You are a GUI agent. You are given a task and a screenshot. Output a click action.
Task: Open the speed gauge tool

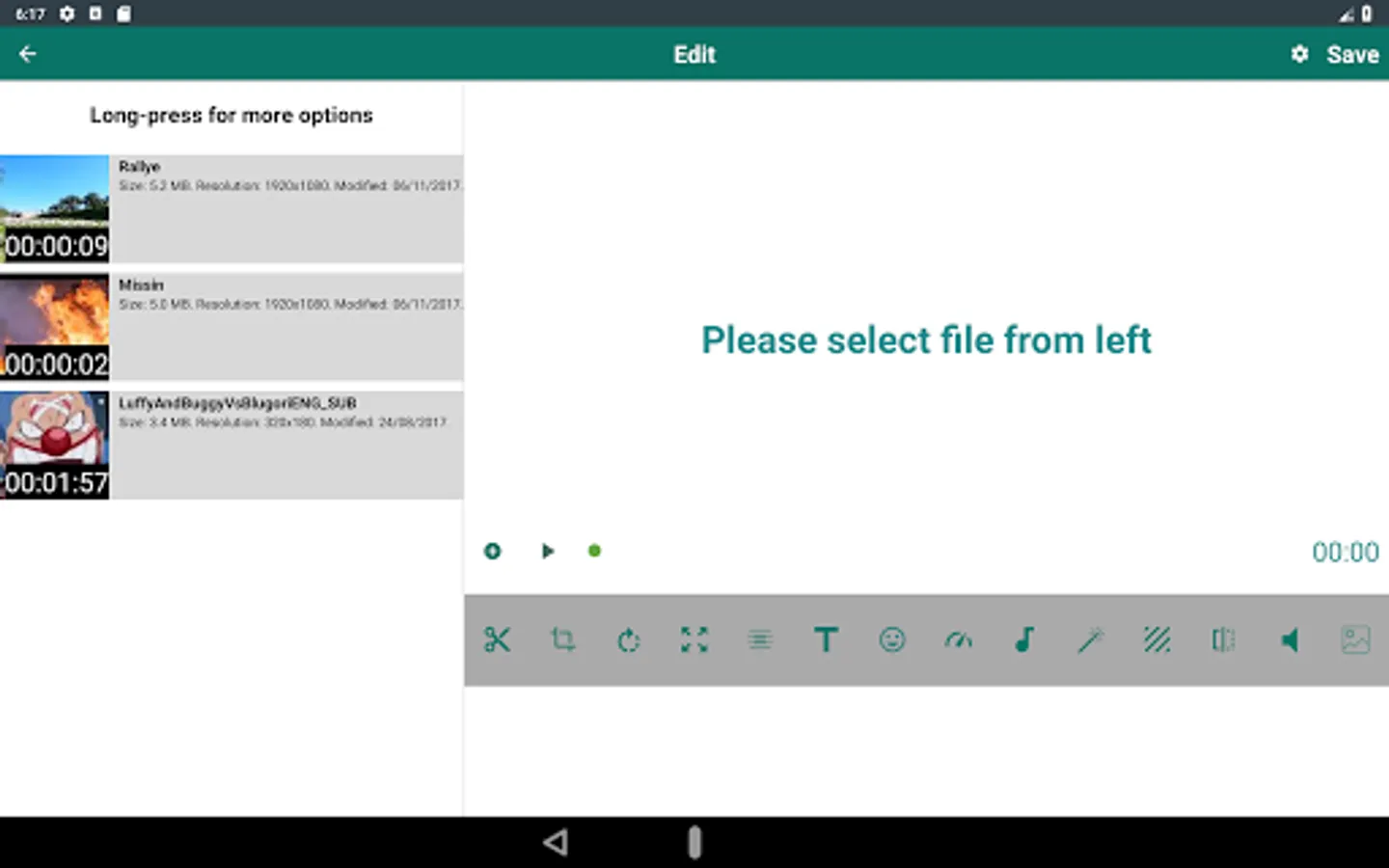click(958, 639)
